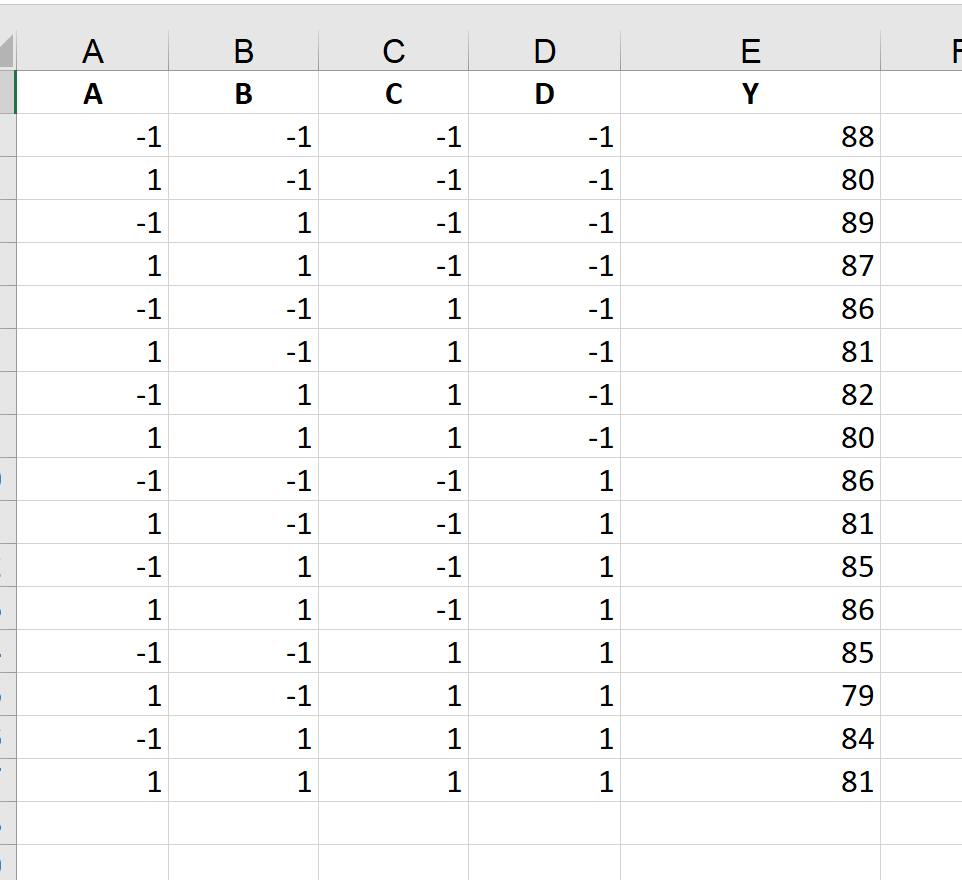
Task: Select column E header
Action: tap(750, 51)
